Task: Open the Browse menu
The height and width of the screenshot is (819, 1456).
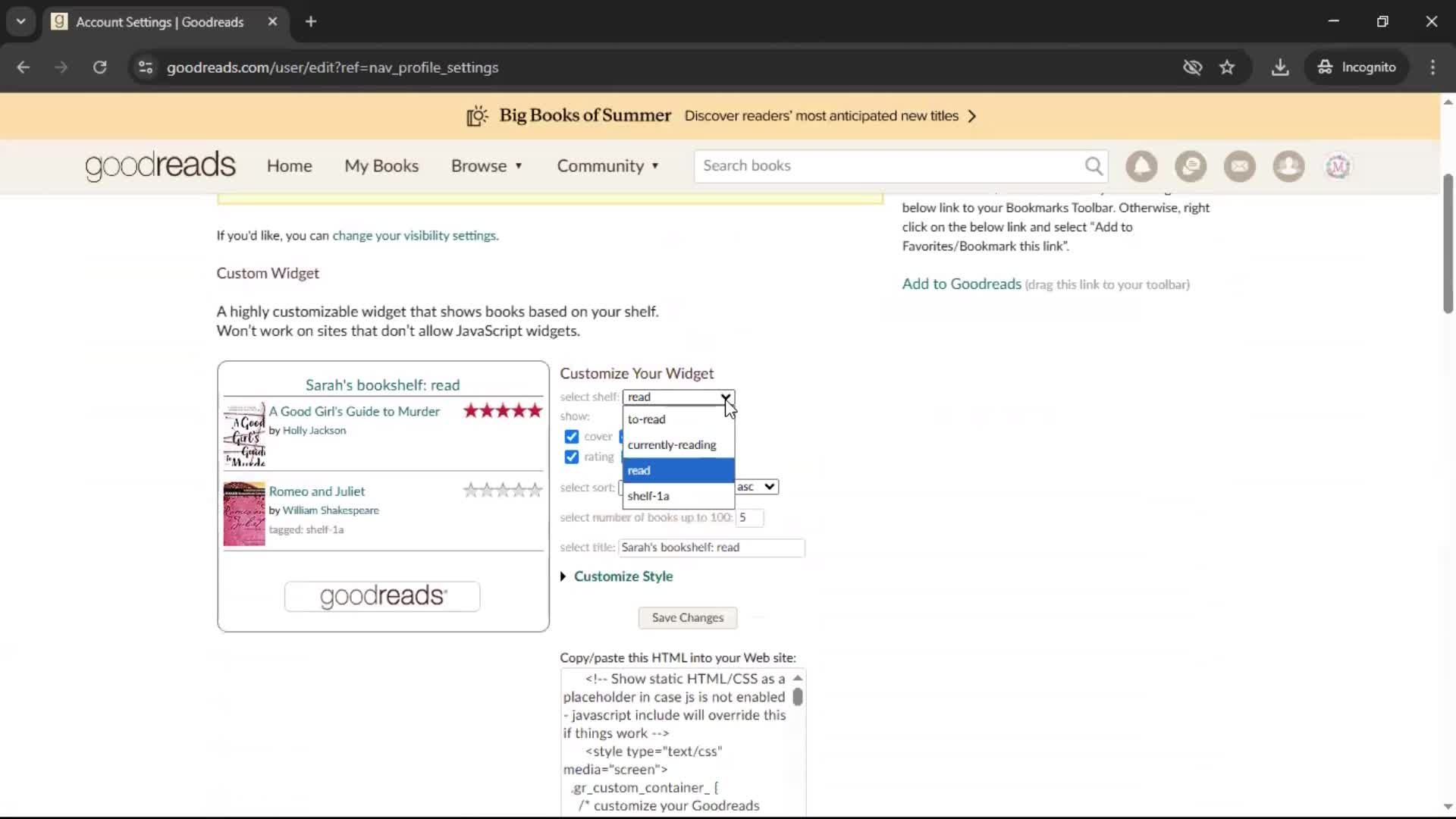Action: point(487,166)
